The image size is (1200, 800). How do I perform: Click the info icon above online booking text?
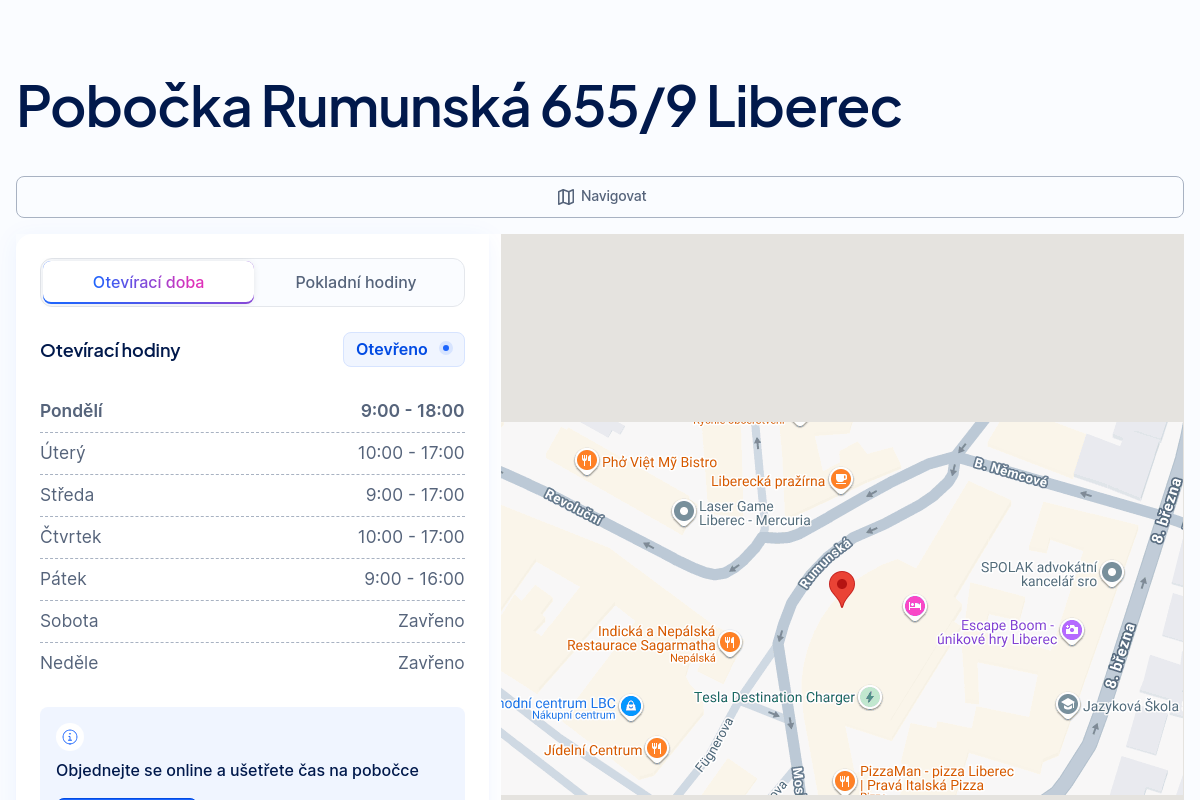(x=70, y=737)
